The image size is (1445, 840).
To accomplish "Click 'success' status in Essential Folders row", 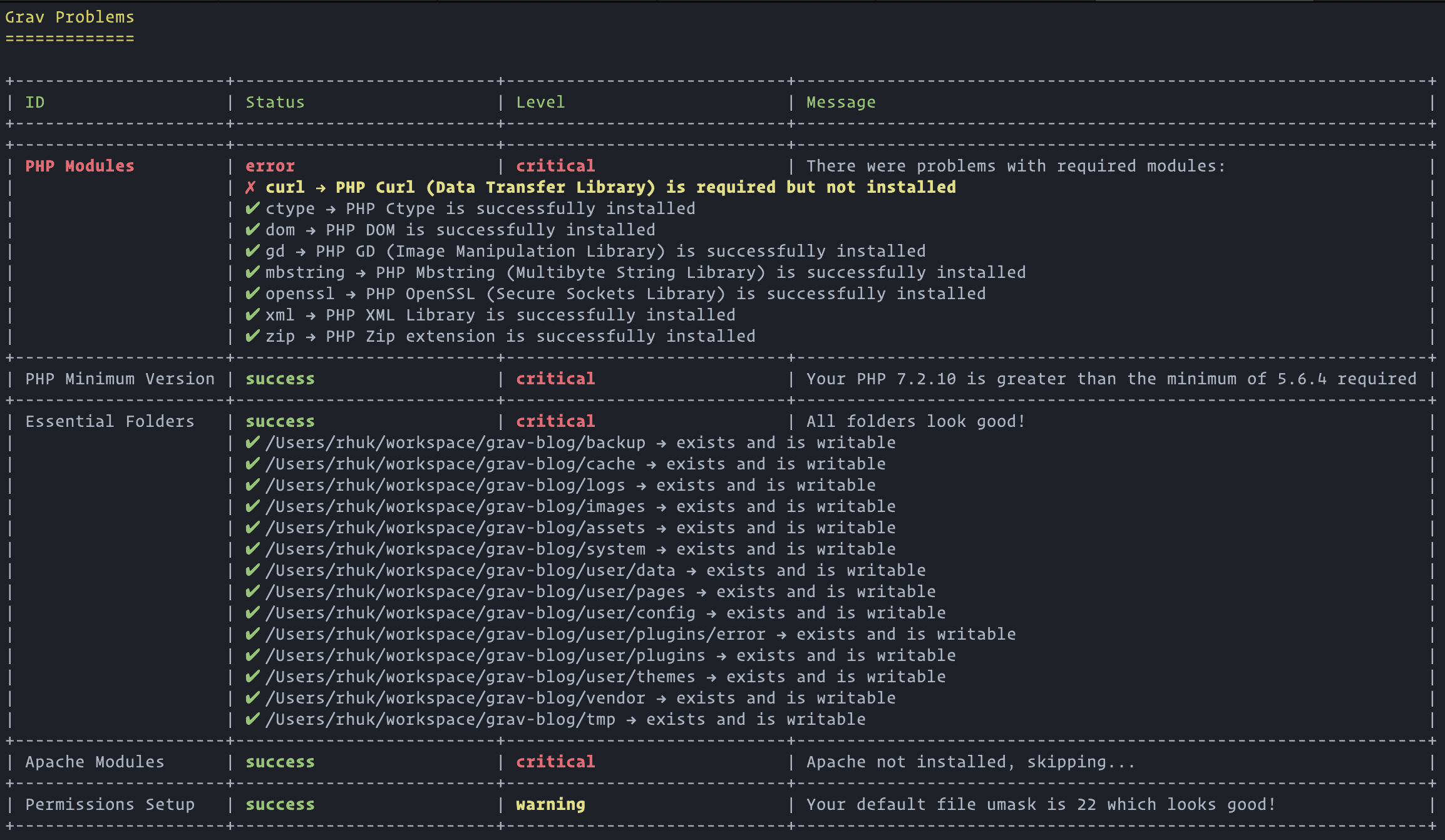I will coord(280,421).
